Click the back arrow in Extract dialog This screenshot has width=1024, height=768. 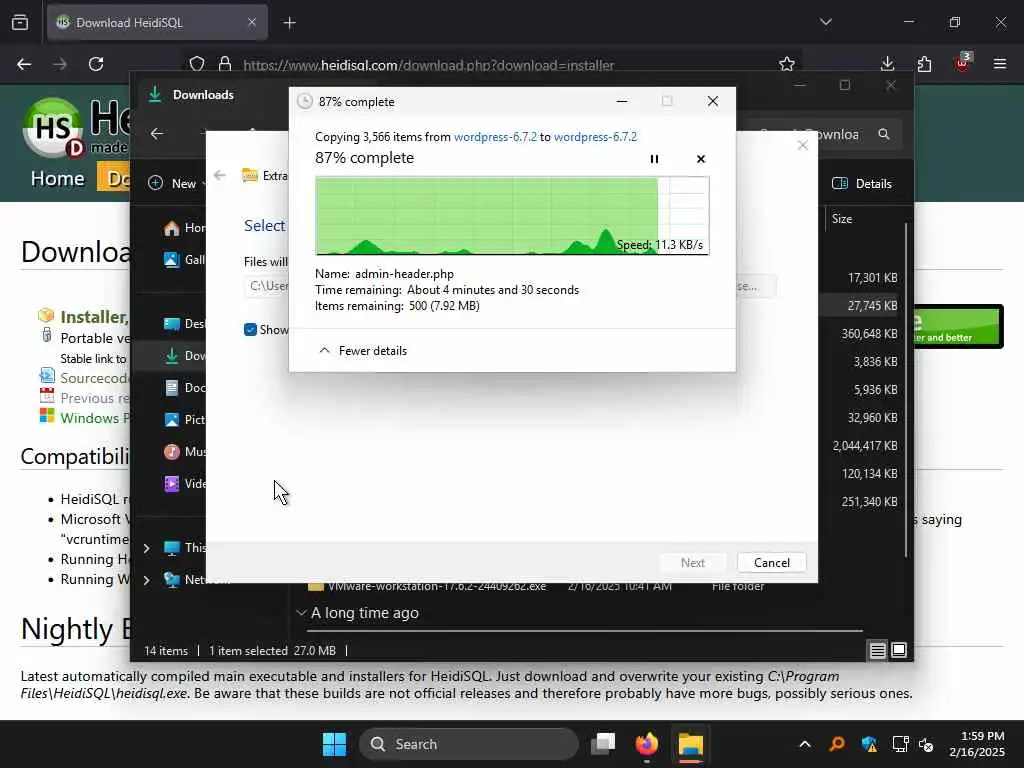coord(220,175)
